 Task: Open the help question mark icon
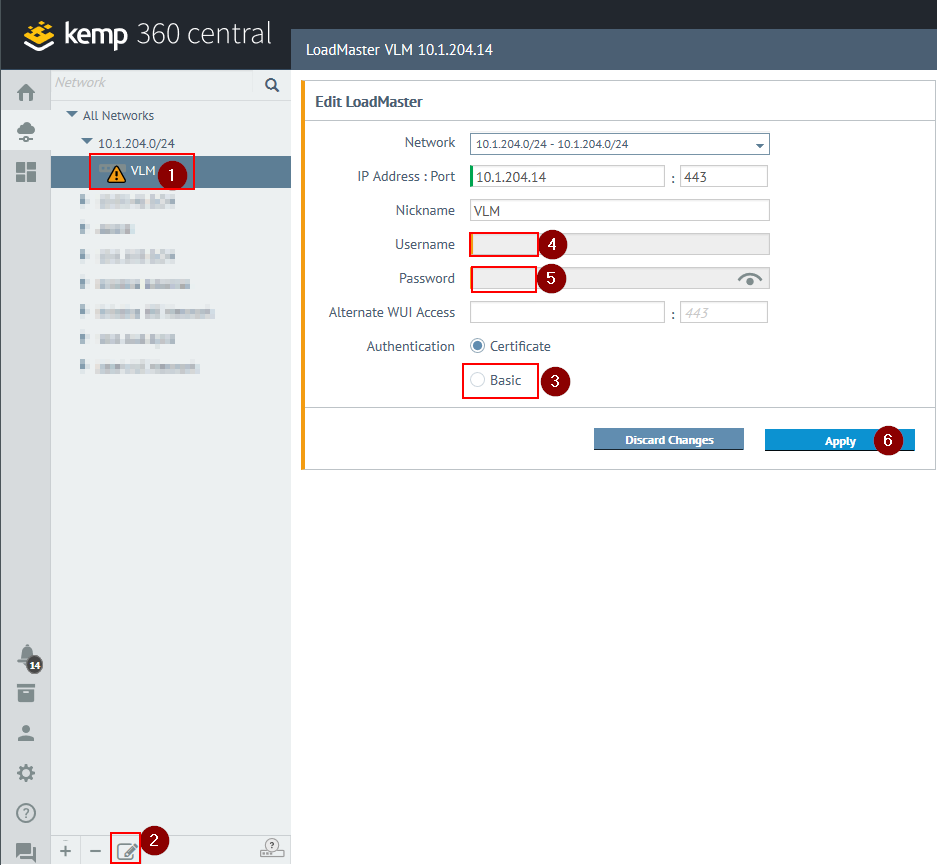[26, 813]
